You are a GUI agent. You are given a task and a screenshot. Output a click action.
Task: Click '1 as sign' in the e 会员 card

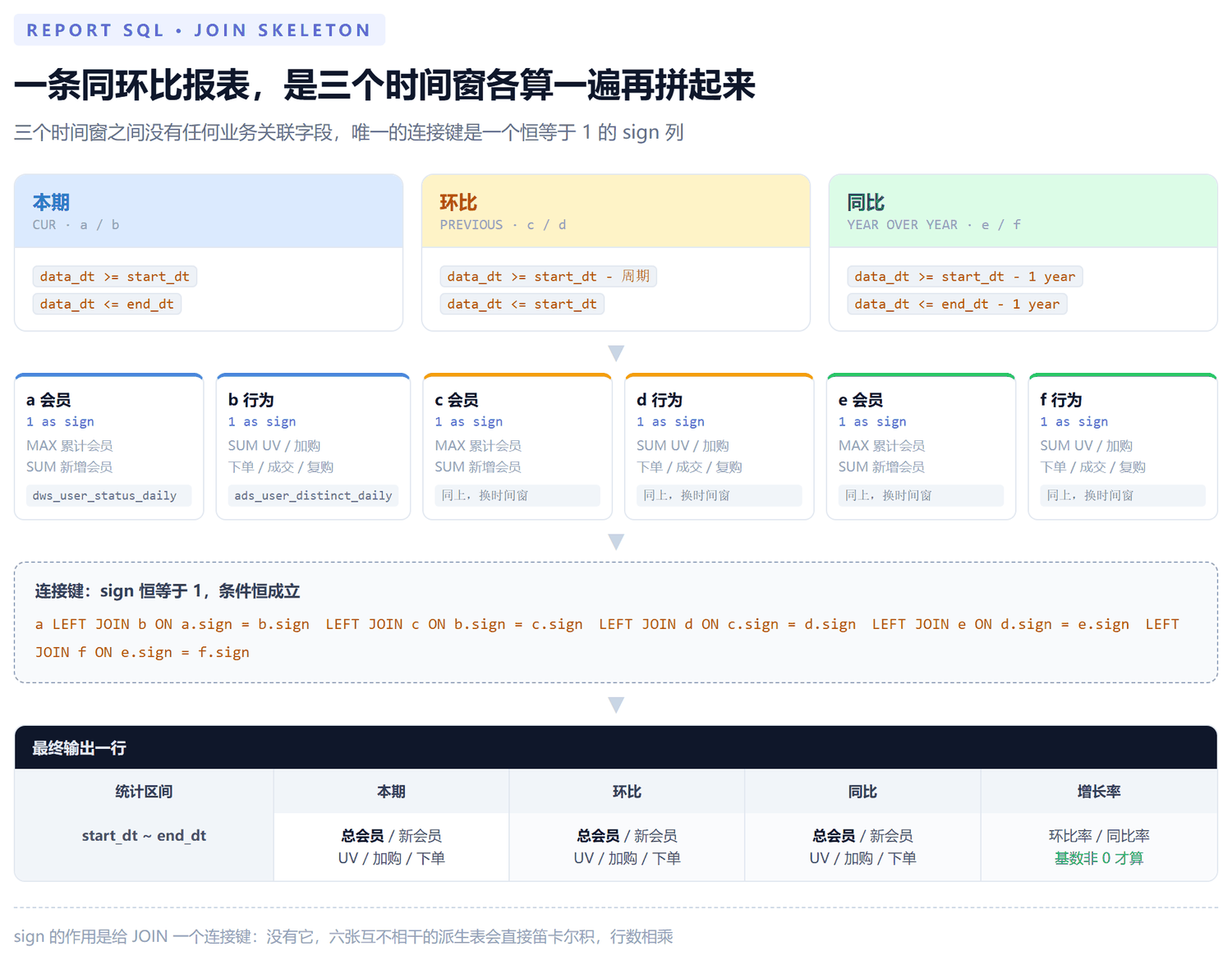872,422
